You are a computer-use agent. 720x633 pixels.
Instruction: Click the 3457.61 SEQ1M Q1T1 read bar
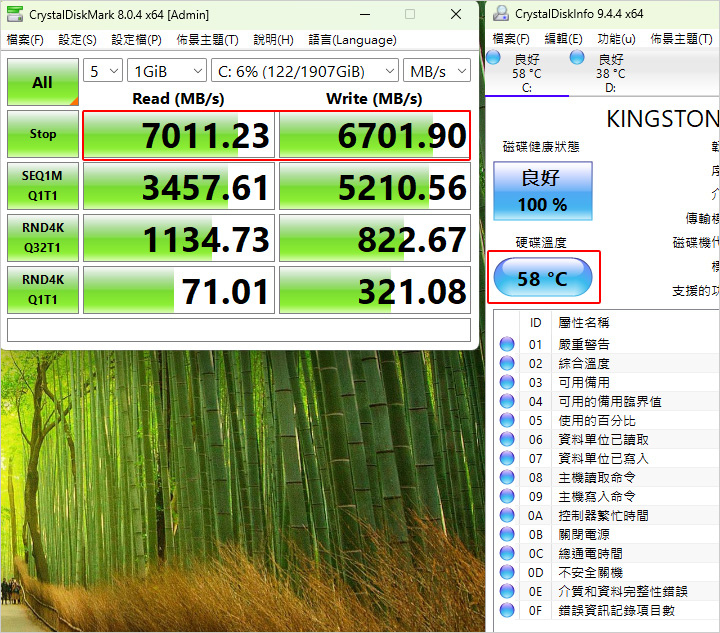coord(179,186)
